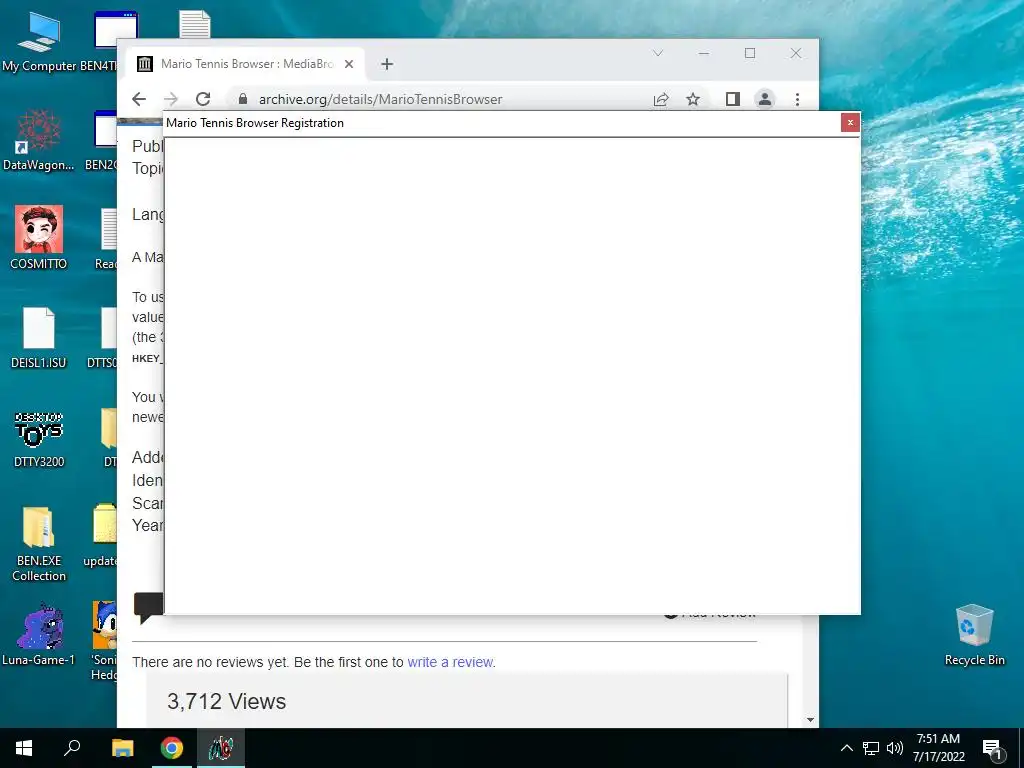The height and width of the screenshot is (768, 1024).
Task: Open the text document icon at desktop top
Action: point(195,24)
